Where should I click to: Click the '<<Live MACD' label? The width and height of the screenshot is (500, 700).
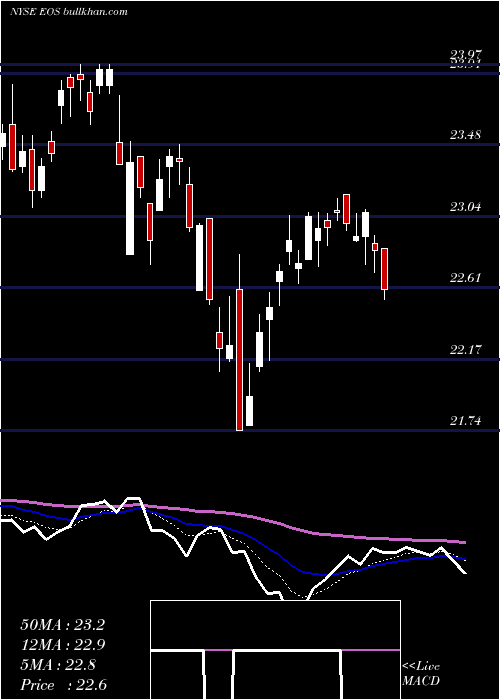[x=421, y=673]
